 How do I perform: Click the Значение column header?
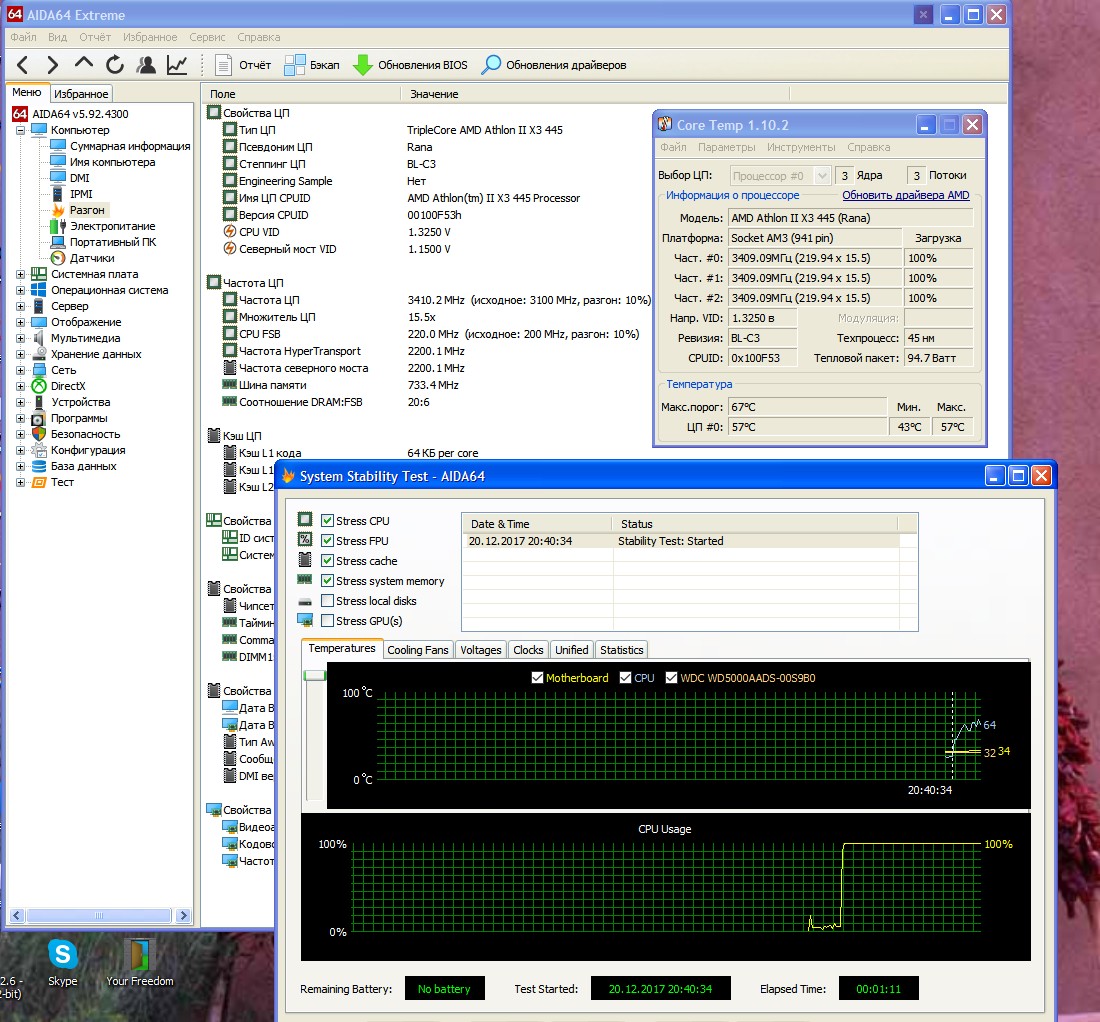595,94
